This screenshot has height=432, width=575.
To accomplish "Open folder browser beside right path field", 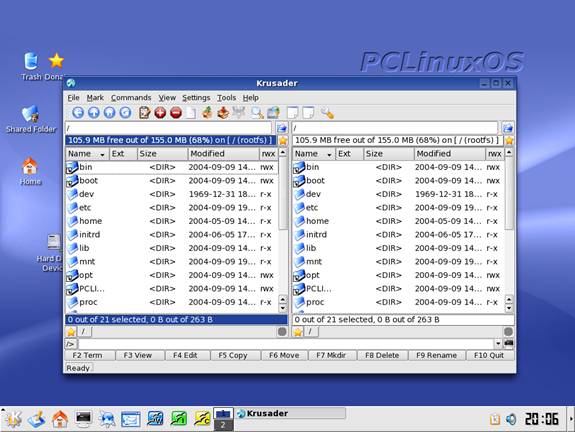I will 508,128.
